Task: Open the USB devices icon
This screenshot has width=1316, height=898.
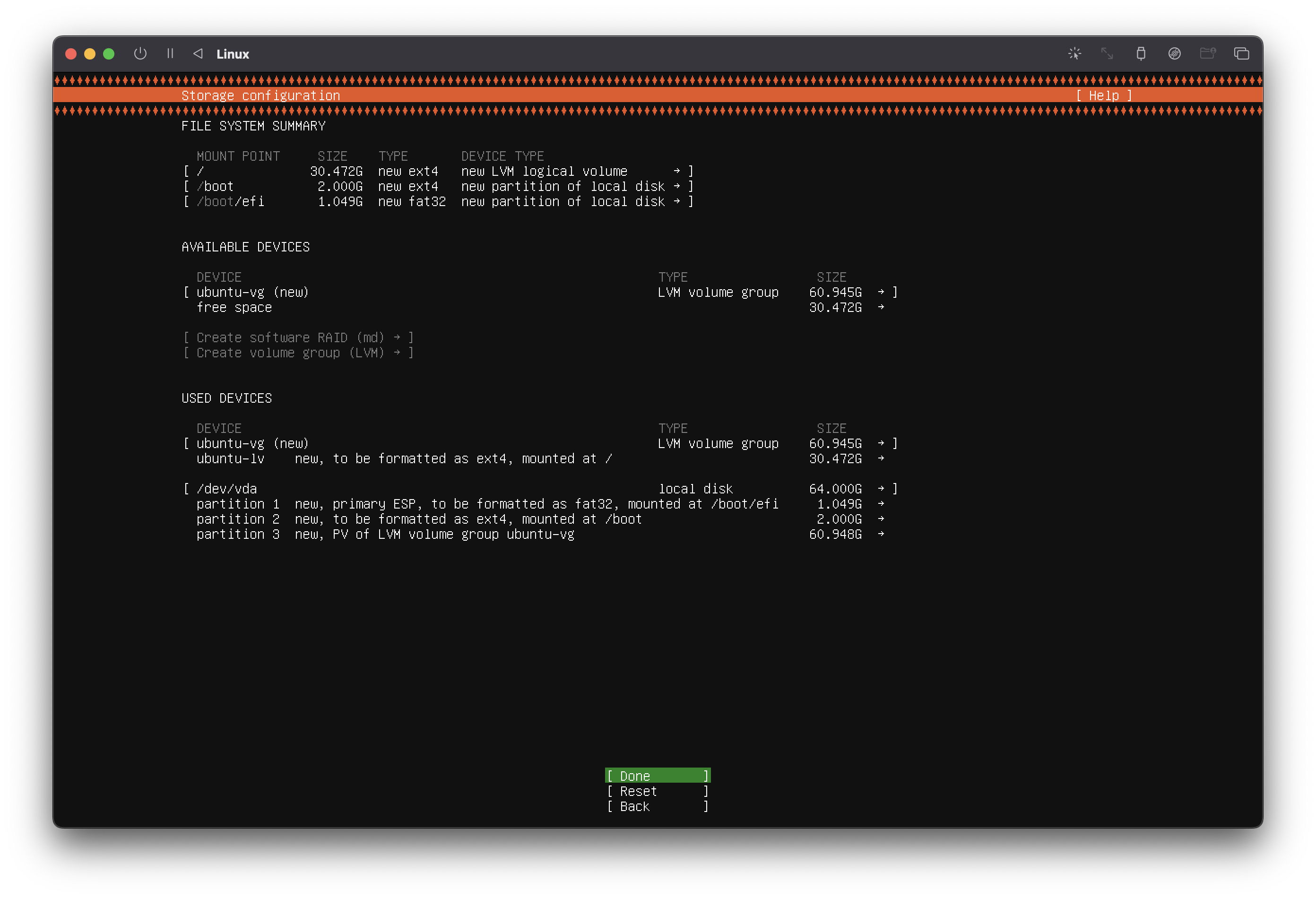Action: (x=1141, y=54)
